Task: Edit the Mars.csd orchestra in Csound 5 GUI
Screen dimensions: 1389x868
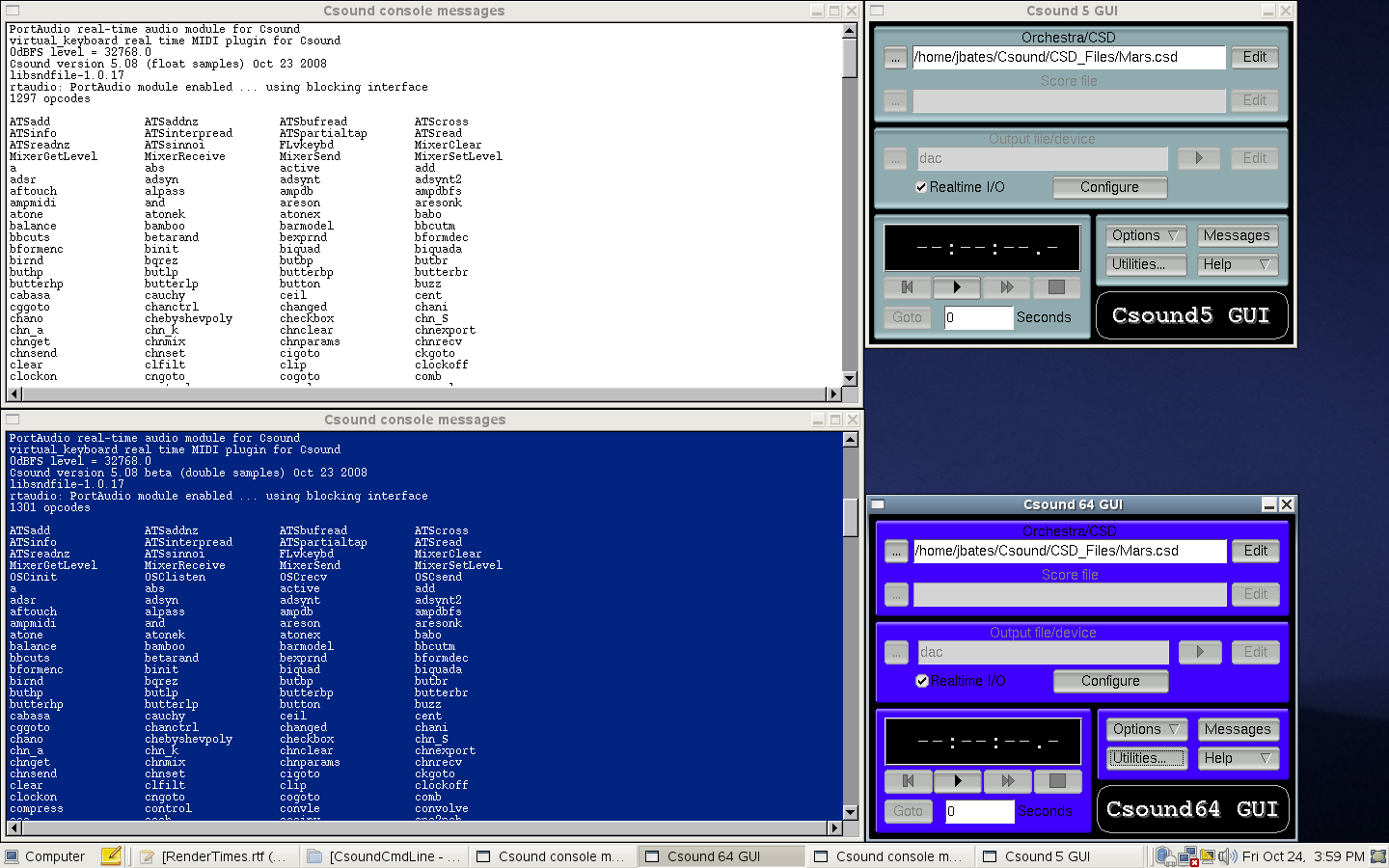Action: [x=1254, y=57]
